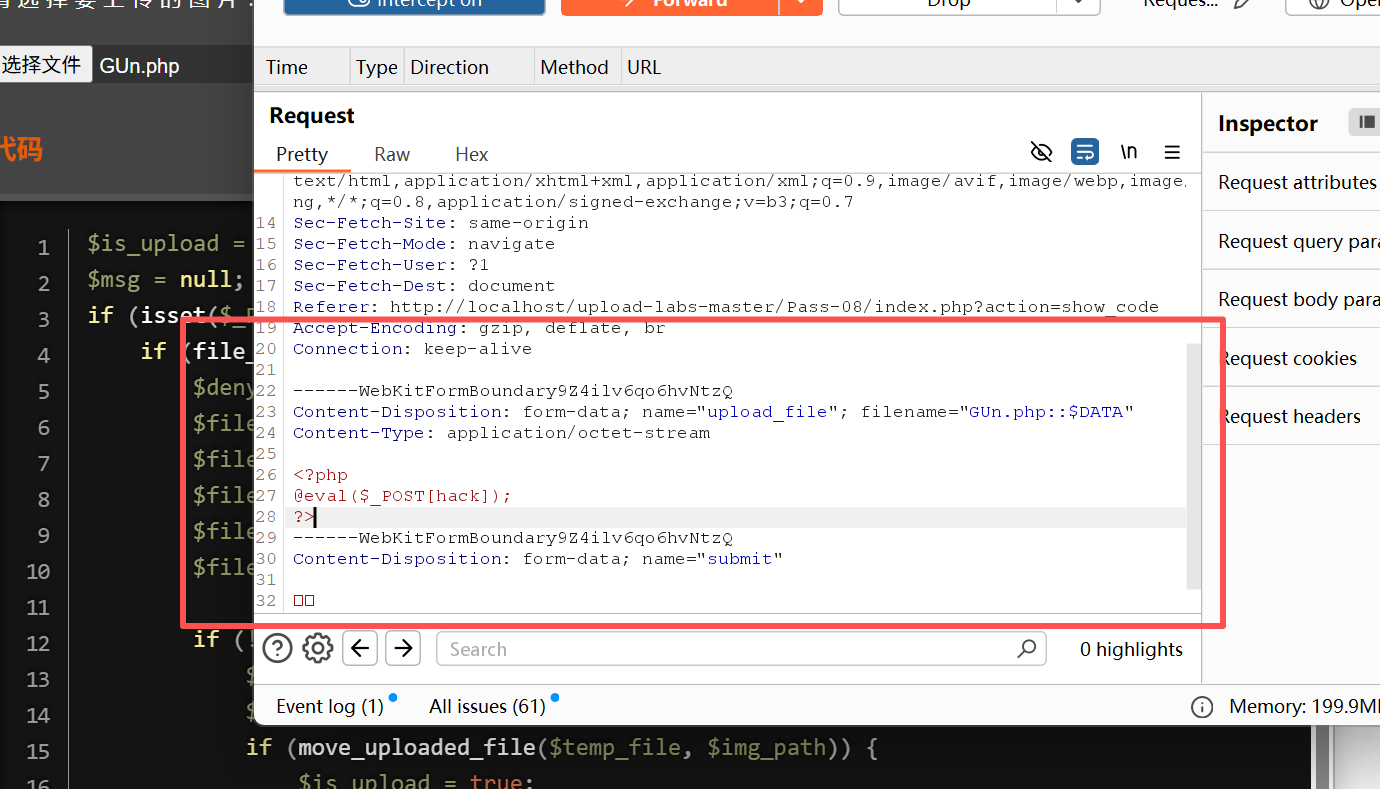Image resolution: width=1380 pixels, height=789 pixels.
Task: Click the Inspector panel title
Action: pyautogui.click(x=1268, y=123)
